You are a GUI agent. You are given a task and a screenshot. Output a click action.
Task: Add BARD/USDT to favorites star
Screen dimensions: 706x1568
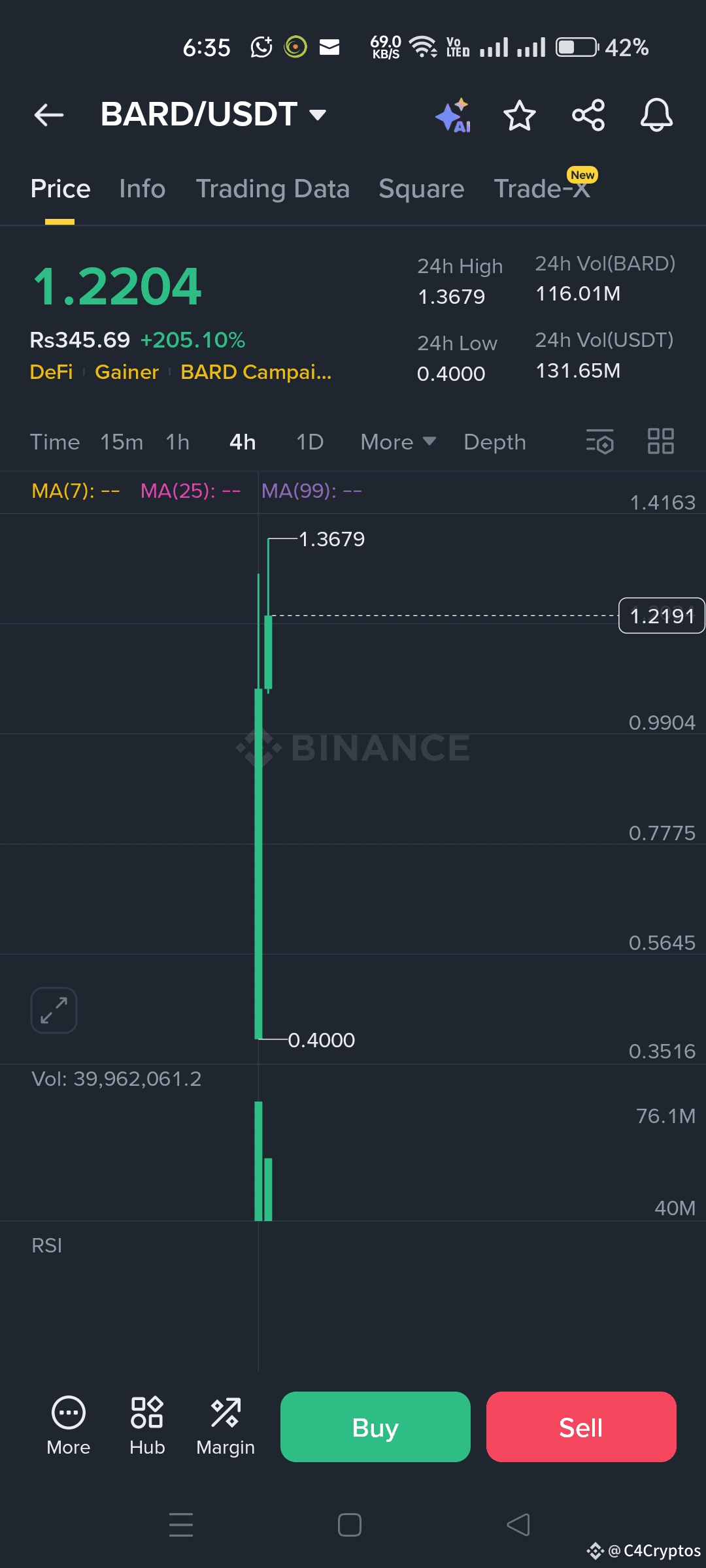520,116
